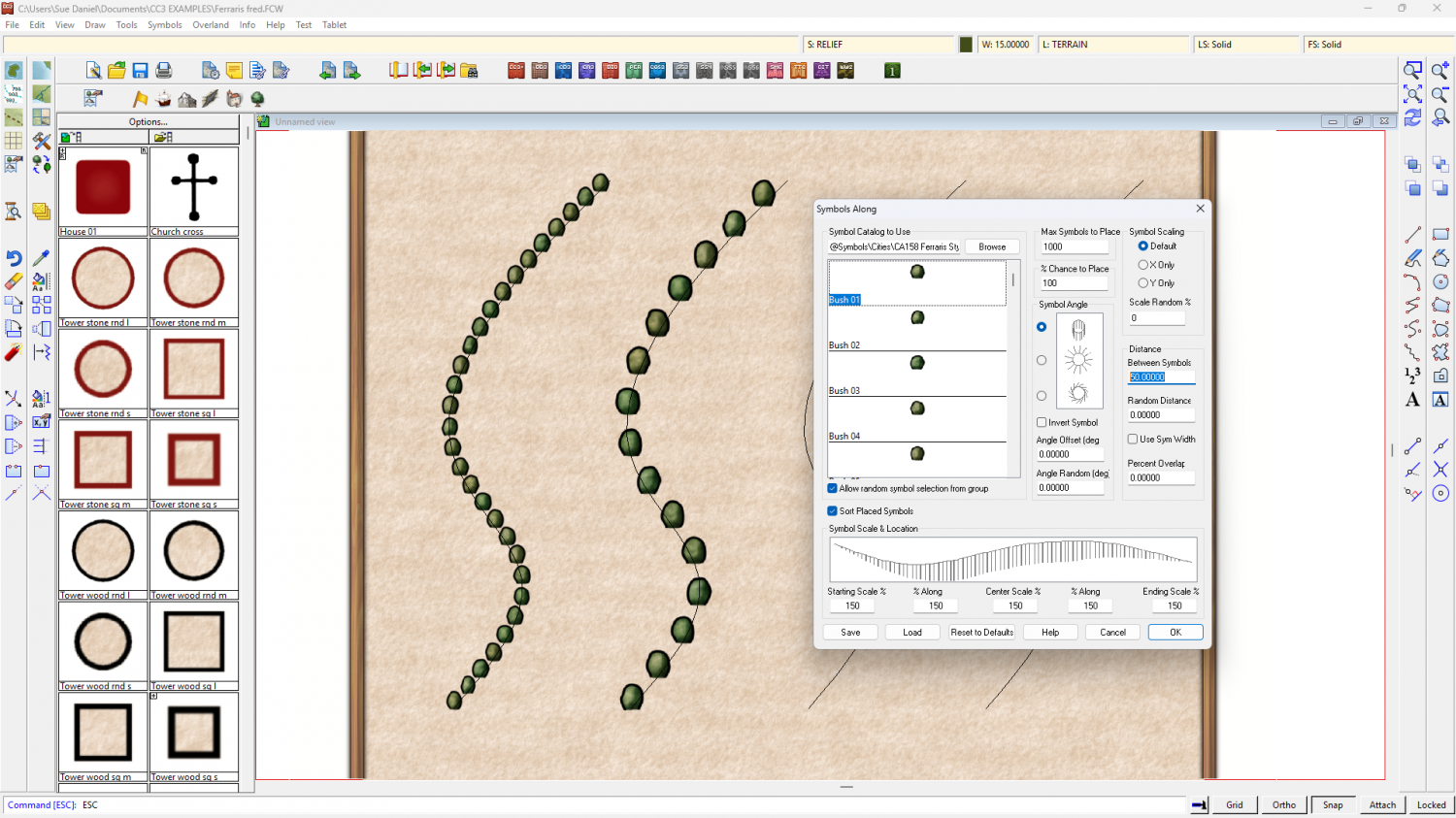Click the Reset to Defaults button
The height and width of the screenshot is (818, 1456).
point(981,633)
